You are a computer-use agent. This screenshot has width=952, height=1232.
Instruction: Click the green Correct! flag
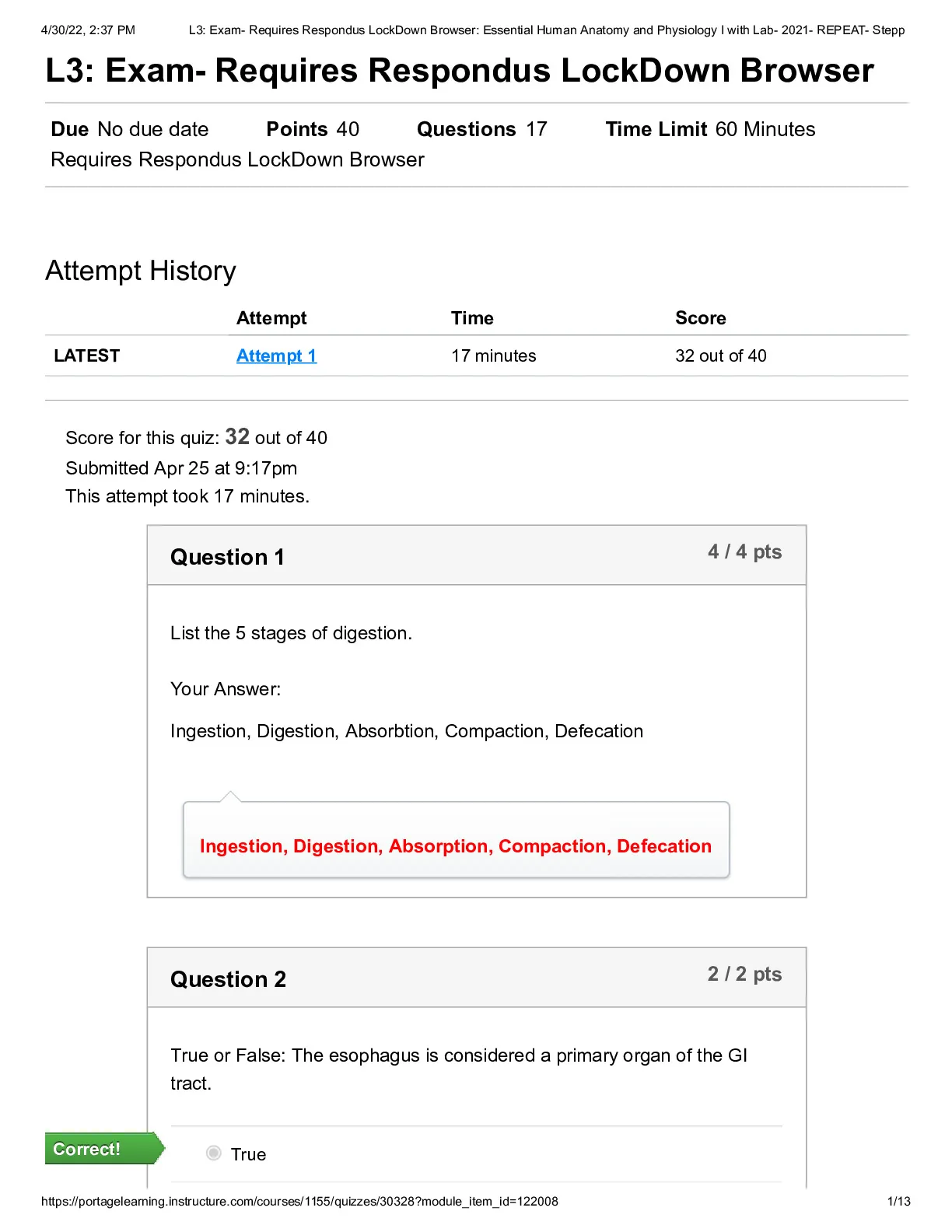pos(104,1148)
